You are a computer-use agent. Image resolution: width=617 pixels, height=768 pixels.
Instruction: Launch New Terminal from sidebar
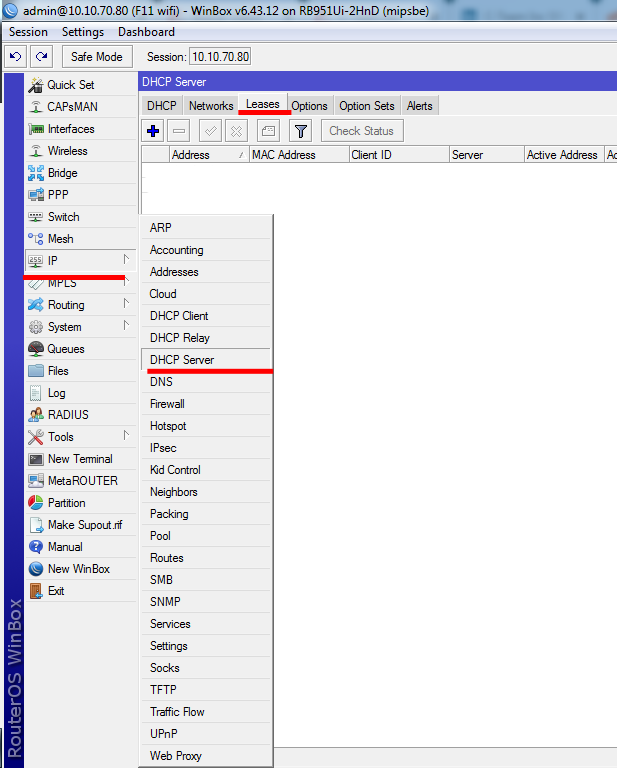(x=81, y=459)
